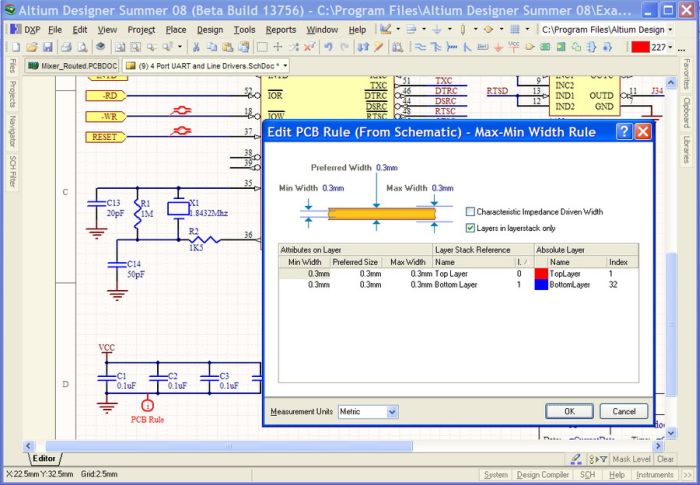The image size is (700, 485).
Task: Open dropdown on the UART SchDoc tab
Action: pos(286,66)
